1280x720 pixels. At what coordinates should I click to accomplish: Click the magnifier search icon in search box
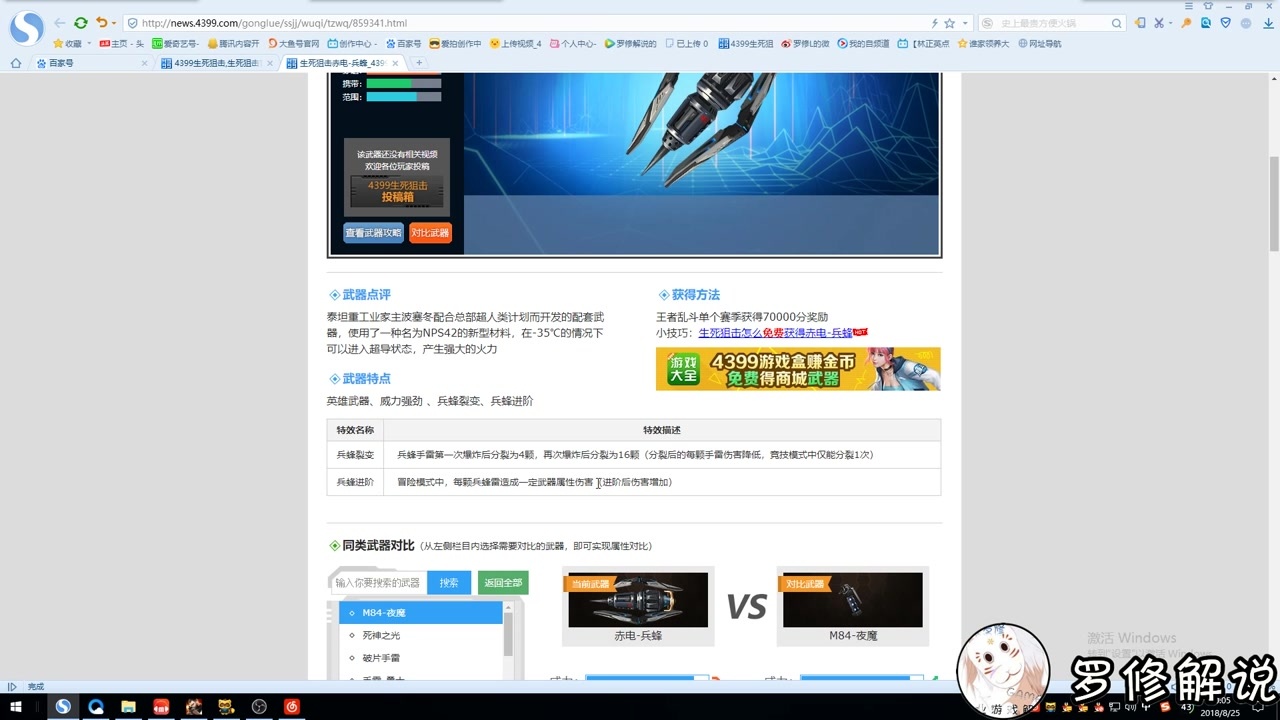pyautogui.click(x=1117, y=23)
